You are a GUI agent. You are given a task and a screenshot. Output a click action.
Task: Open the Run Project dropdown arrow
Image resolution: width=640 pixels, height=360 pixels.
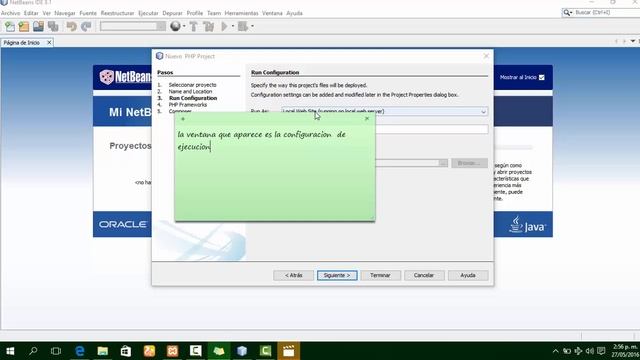click(x=233, y=27)
